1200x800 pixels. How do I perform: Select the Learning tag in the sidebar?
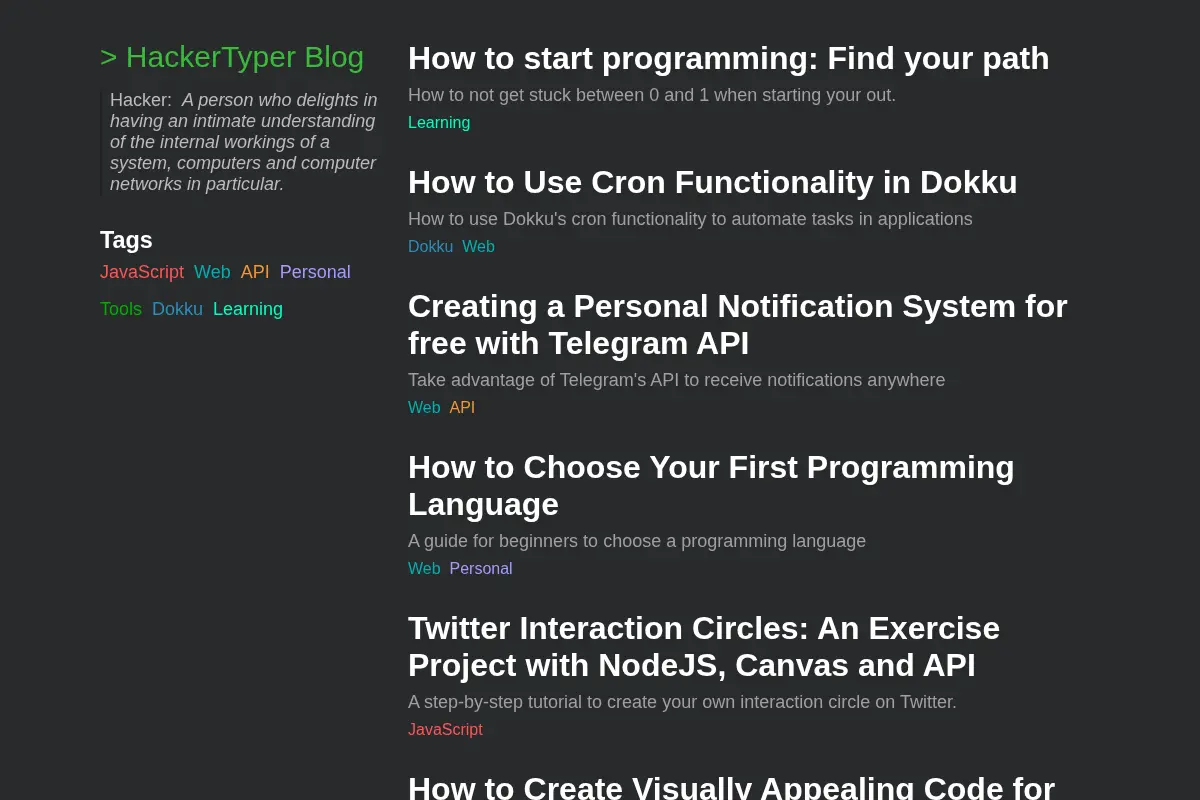248,309
